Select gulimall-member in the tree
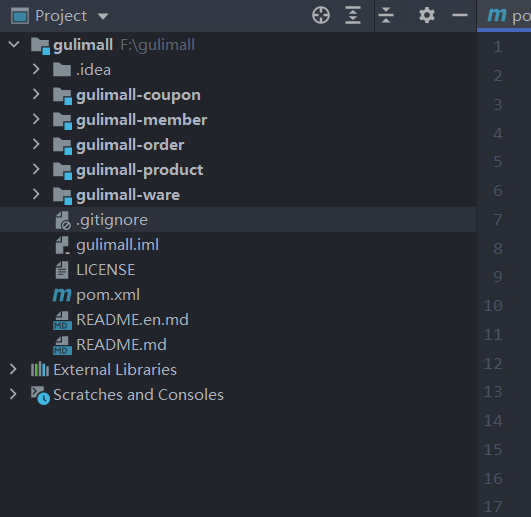 [x=142, y=120]
